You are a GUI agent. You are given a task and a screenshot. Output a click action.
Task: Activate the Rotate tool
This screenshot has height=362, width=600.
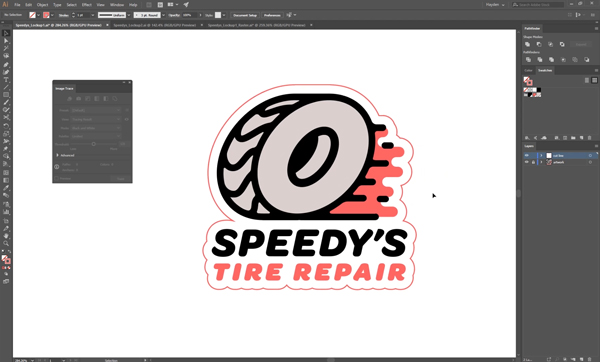6,126
